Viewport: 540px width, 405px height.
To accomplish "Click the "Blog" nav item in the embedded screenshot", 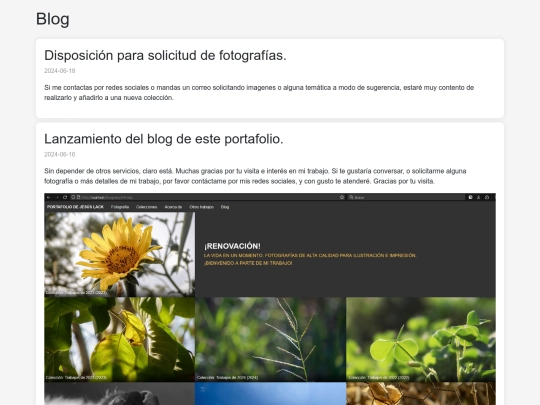I will (225, 207).
